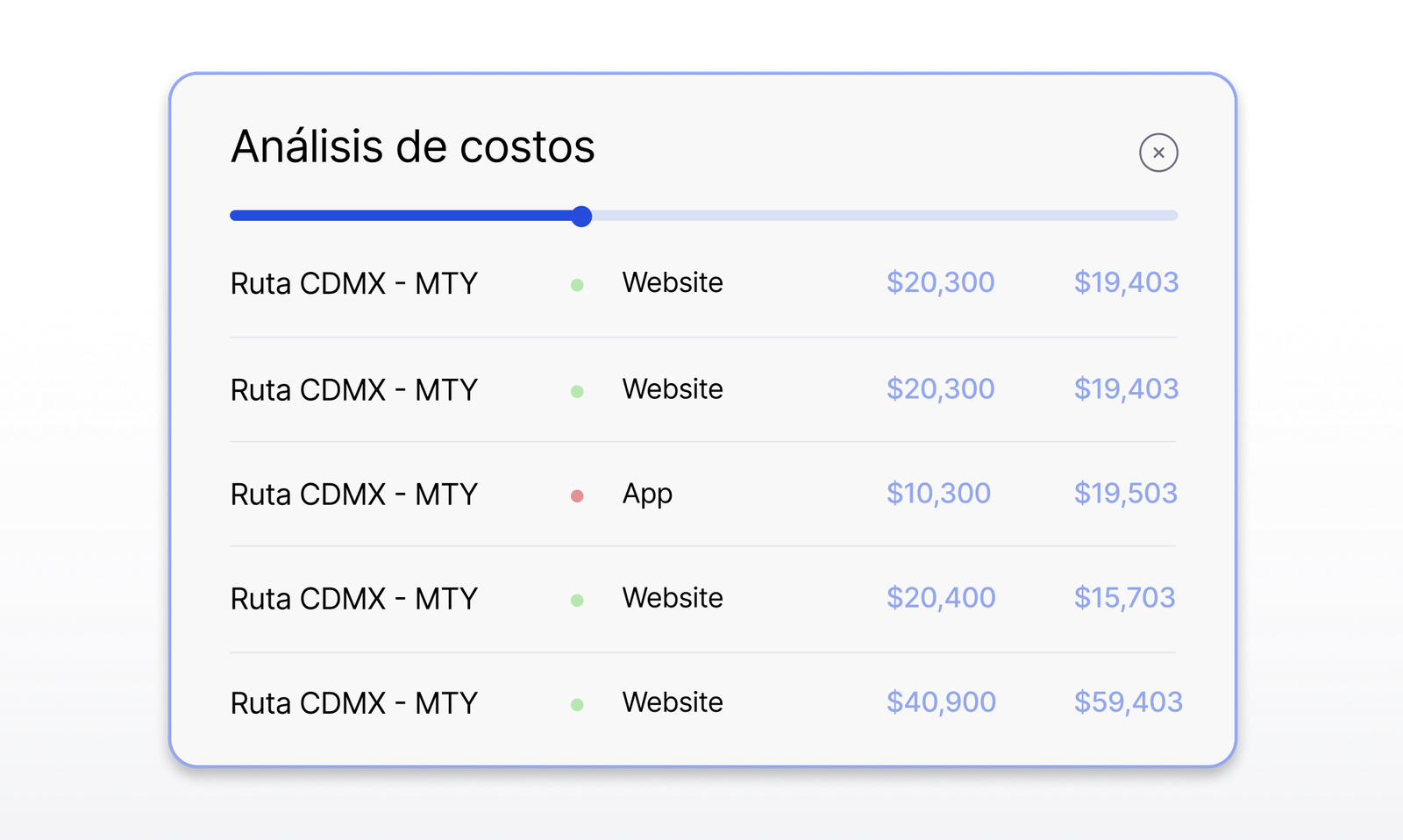Click Website label in the last row
Image resolution: width=1403 pixels, height=840 pixels.
(x=673, y=702)
